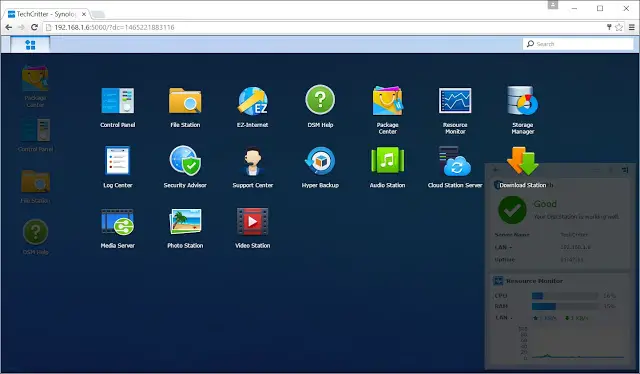This screenshot has width=640, height=374.
Task: Open Control Panel desktop shortcut
Action: point(36,135)
